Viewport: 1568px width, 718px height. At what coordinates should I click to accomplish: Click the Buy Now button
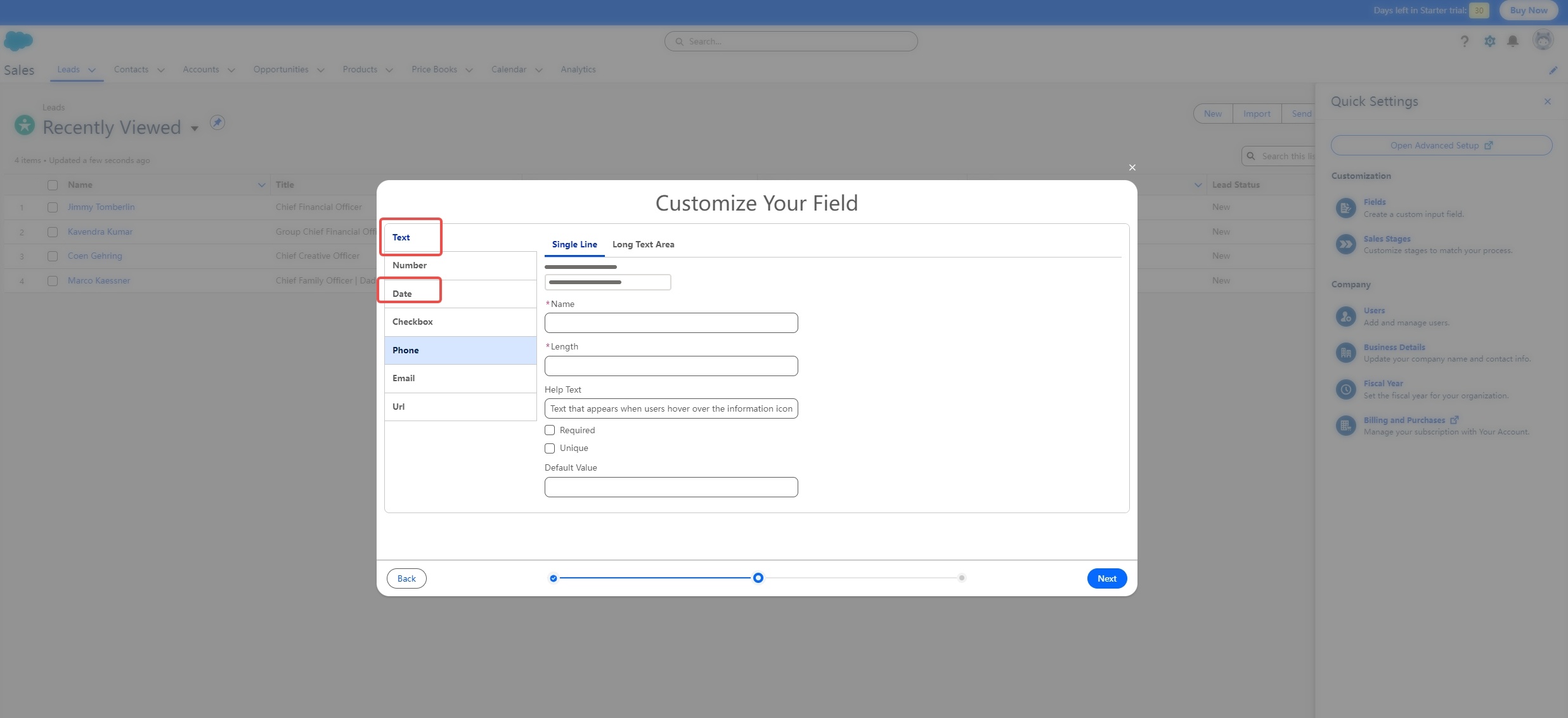(x=1529, y=10)
